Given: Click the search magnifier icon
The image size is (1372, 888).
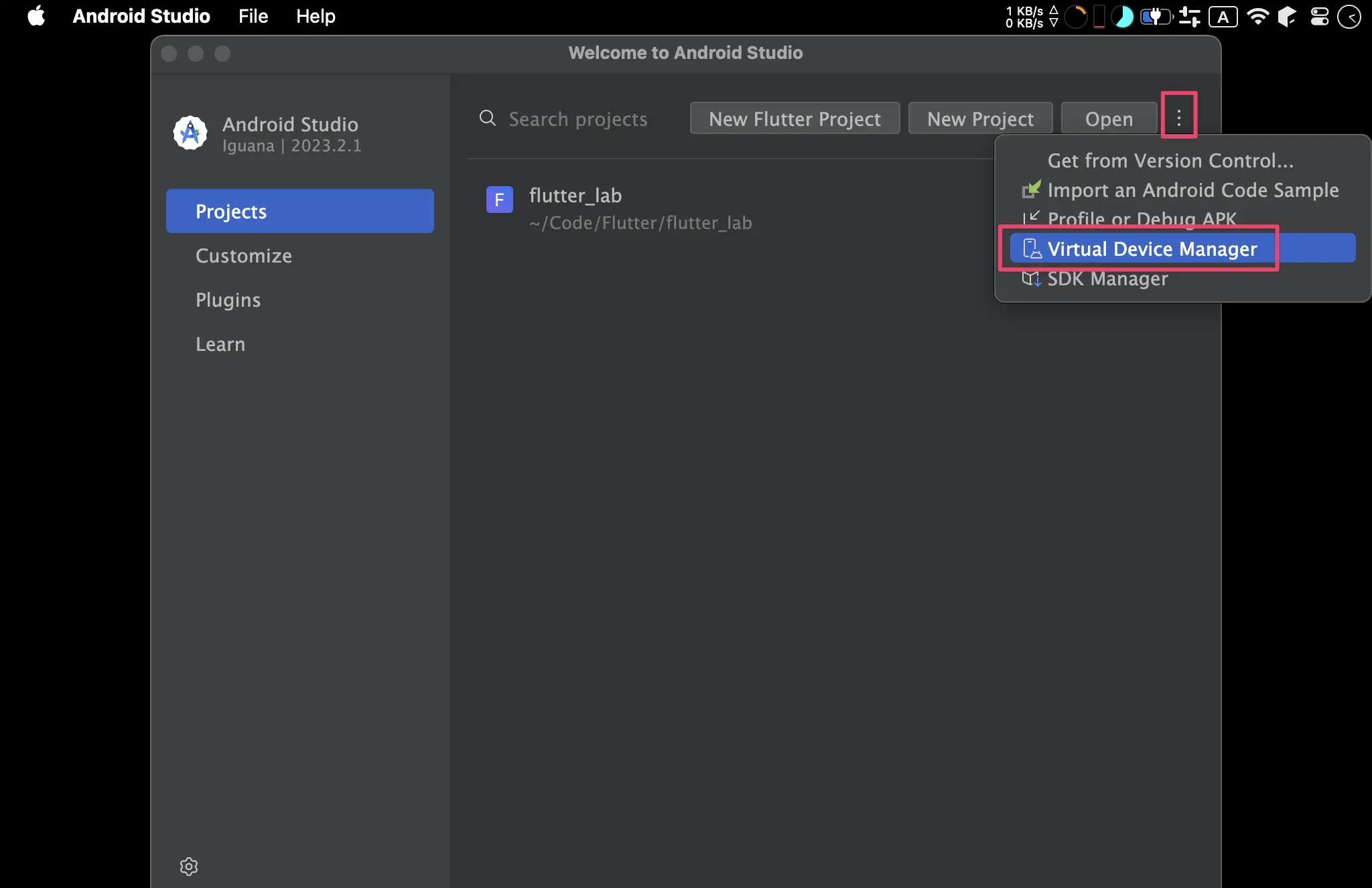Looking at the screenshot, I should tap(487, 119).
